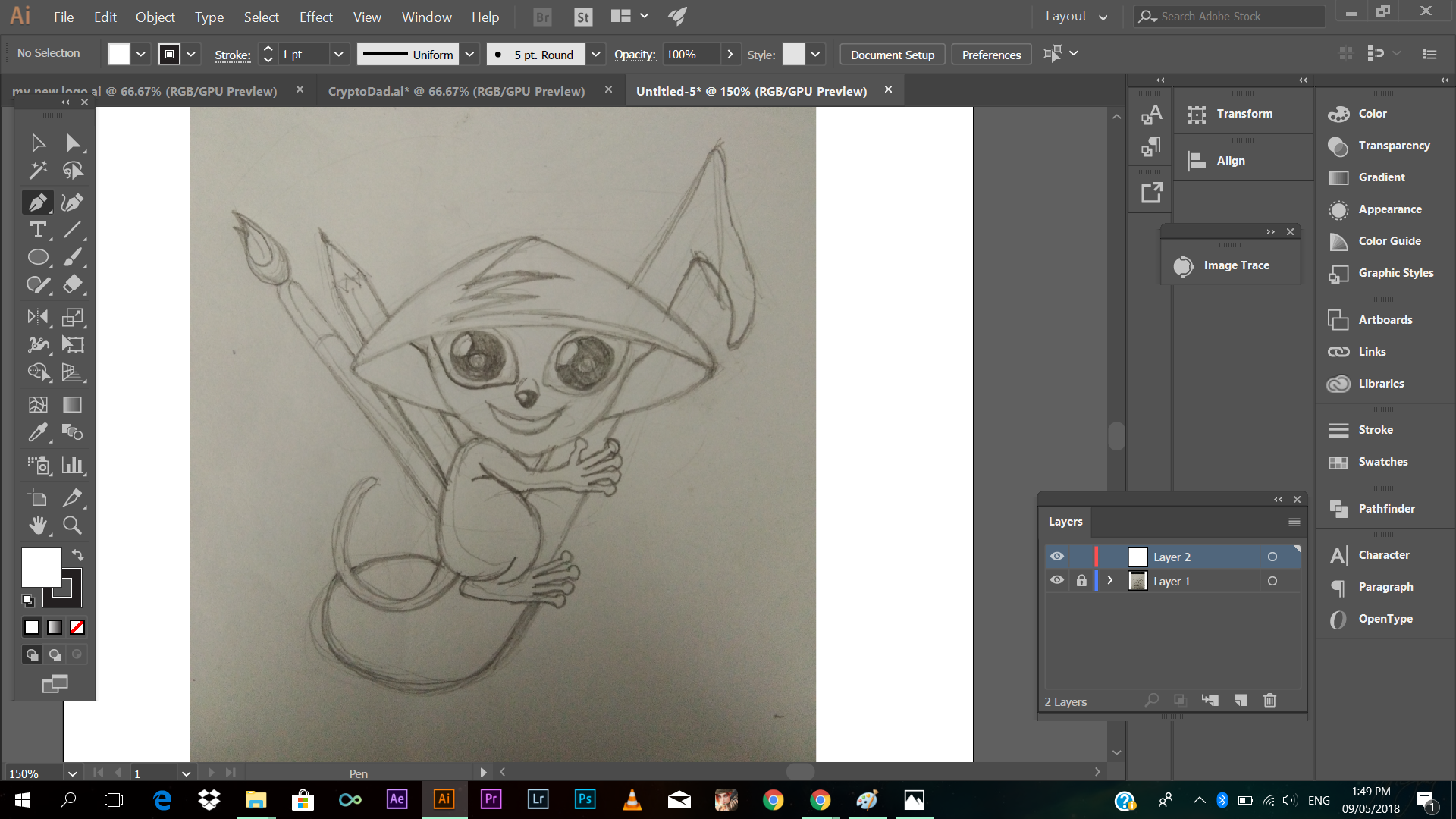Select the Reflect tool
The width and height of the screenshot is (1456, 819).
pos(38,317)
